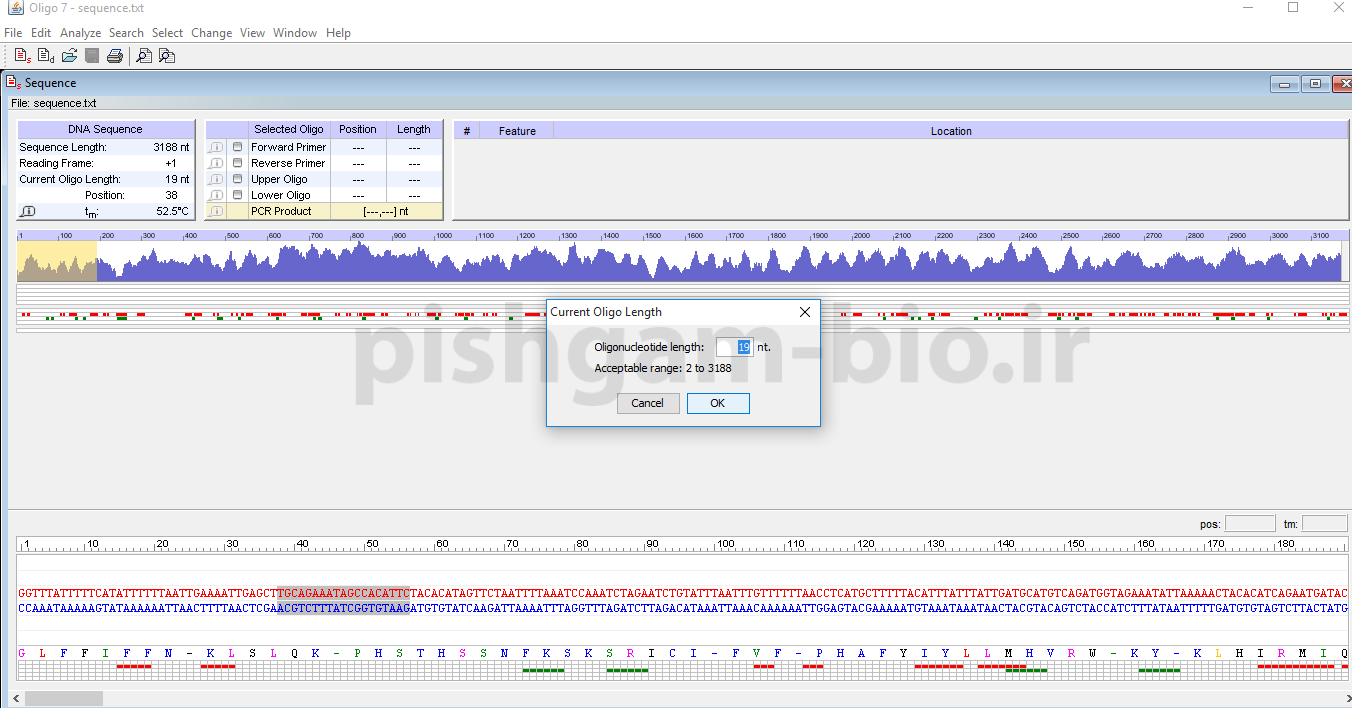Enable the Upper Oligo checkbox

(x=237, y=179)
